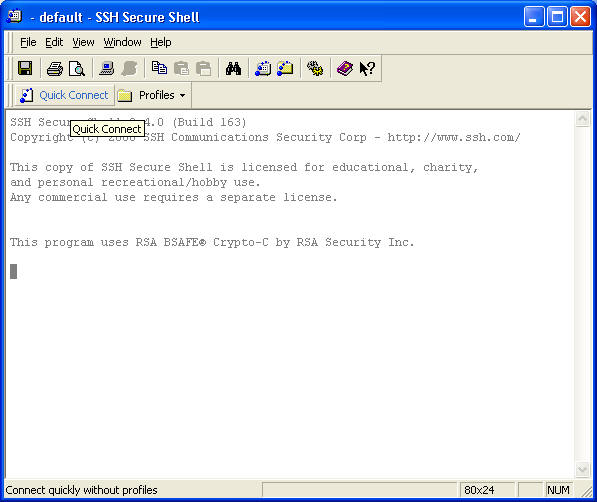Click the 'Any commercial use requires' line
The height and width of the screenshot is (502, 597).
click(174, 197)
